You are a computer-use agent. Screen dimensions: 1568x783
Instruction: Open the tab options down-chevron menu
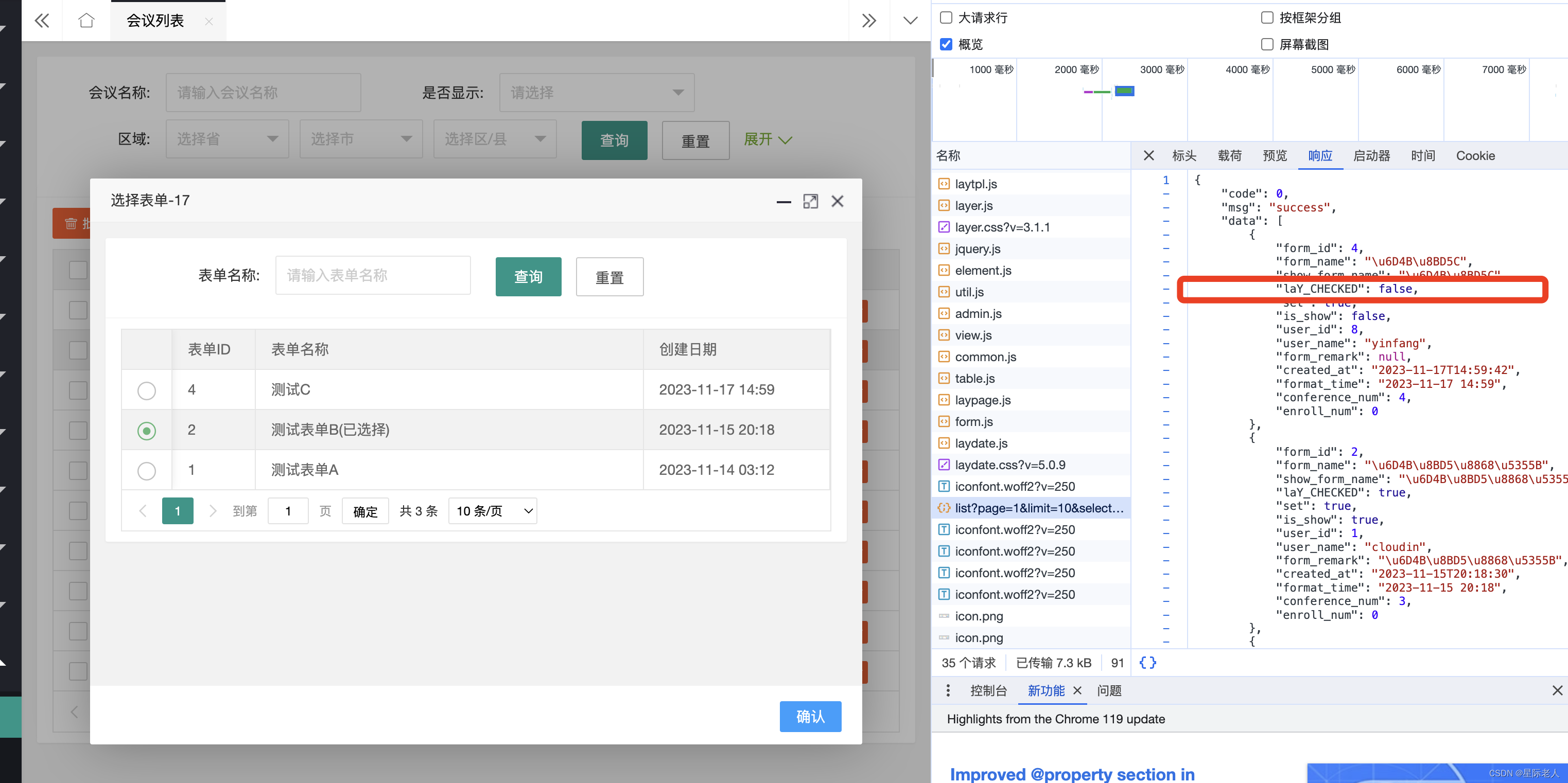[910, 21]
